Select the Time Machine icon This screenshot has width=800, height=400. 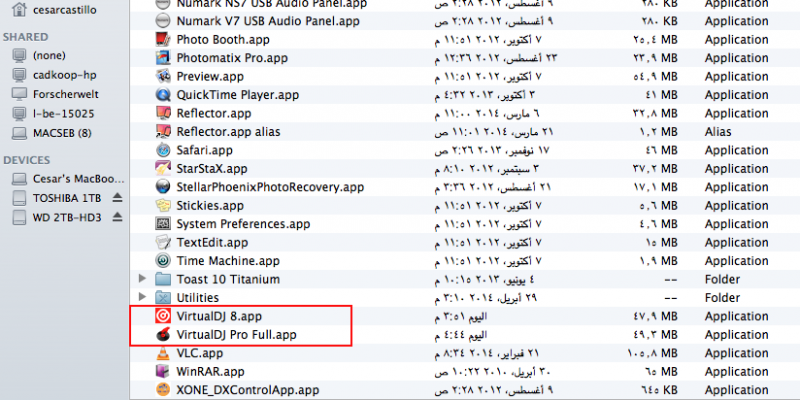tap(162, 261)
